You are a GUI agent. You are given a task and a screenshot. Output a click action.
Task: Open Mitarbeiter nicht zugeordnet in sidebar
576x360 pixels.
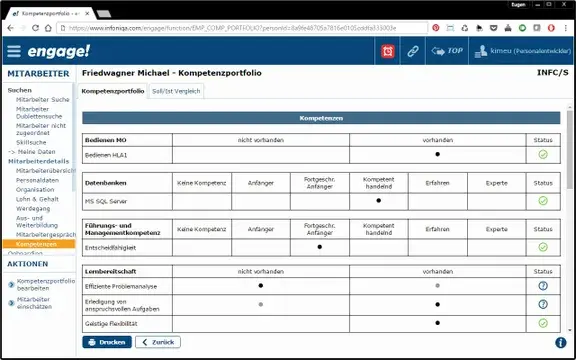(41, 129)
